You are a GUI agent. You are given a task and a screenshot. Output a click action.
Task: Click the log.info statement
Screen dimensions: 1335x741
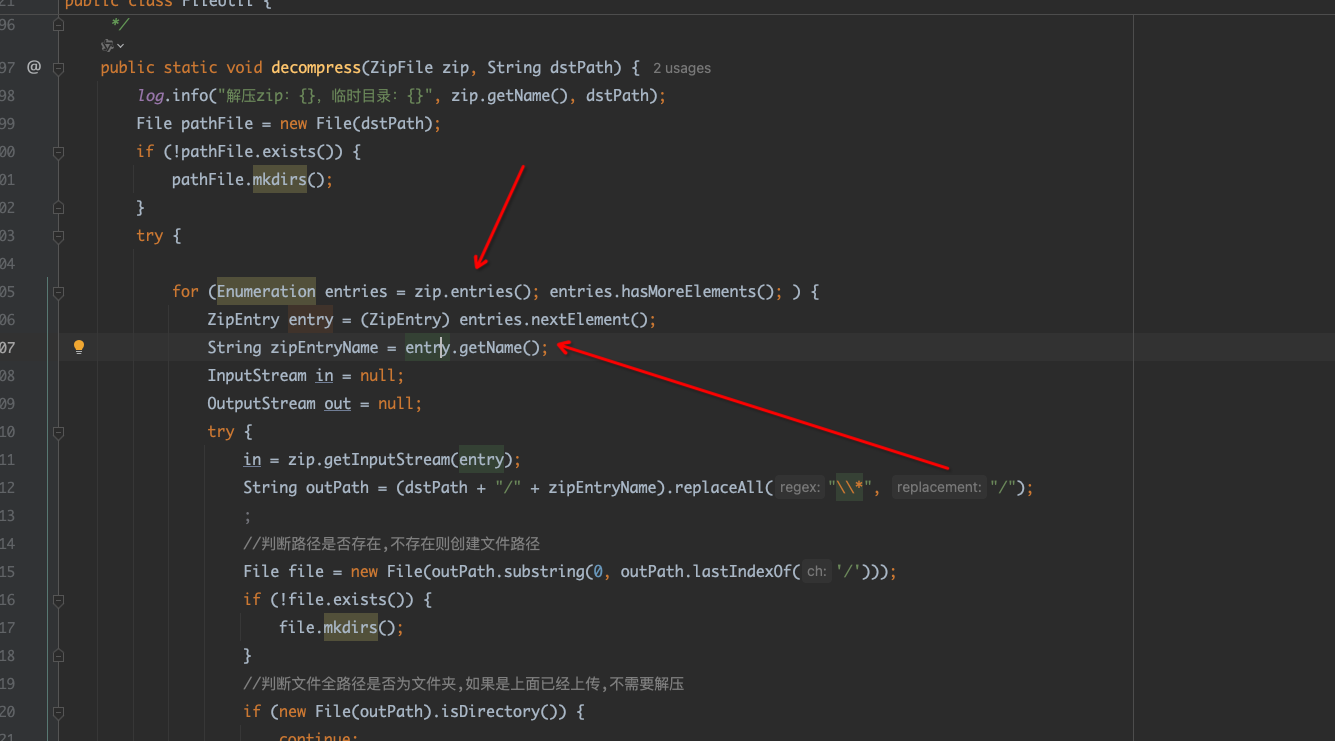click(x=401, y=95)
